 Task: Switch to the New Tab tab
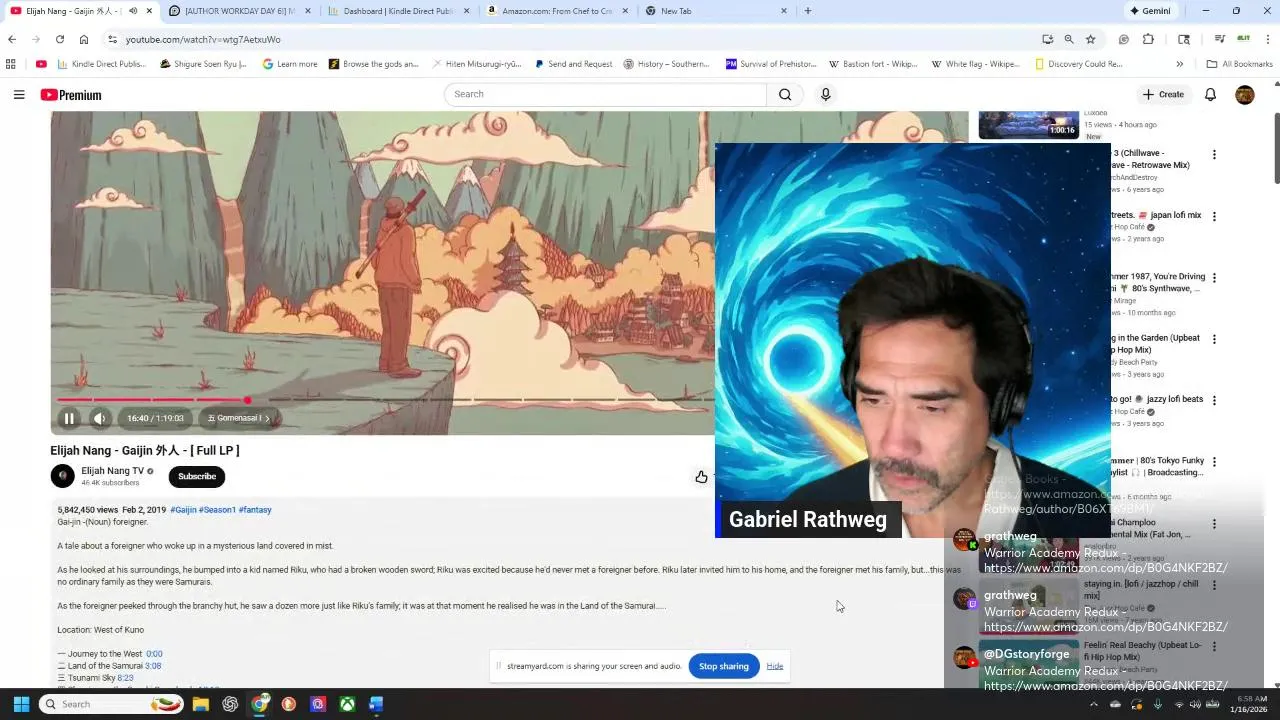(715, 11)
